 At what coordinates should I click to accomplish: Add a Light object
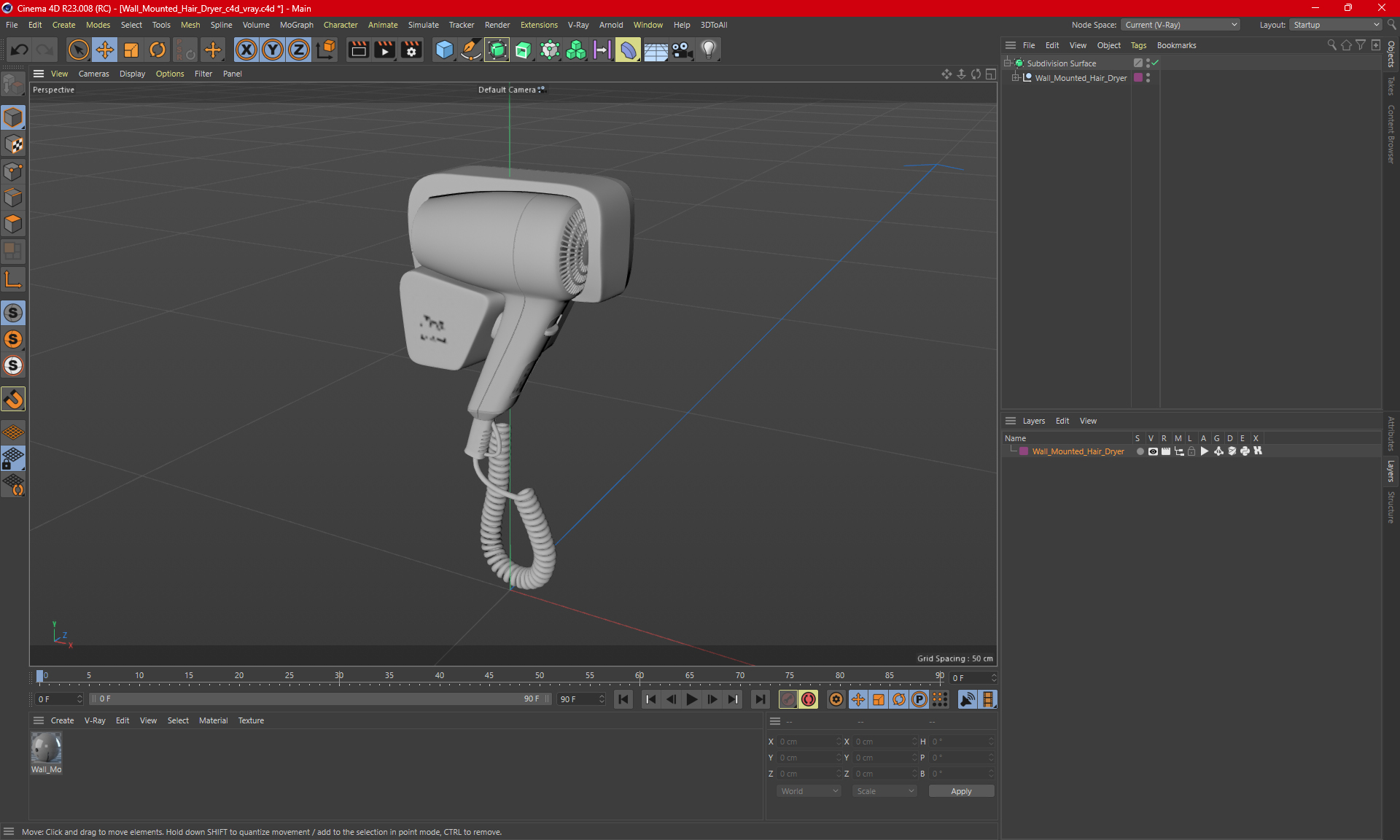[x=708, y=50]
